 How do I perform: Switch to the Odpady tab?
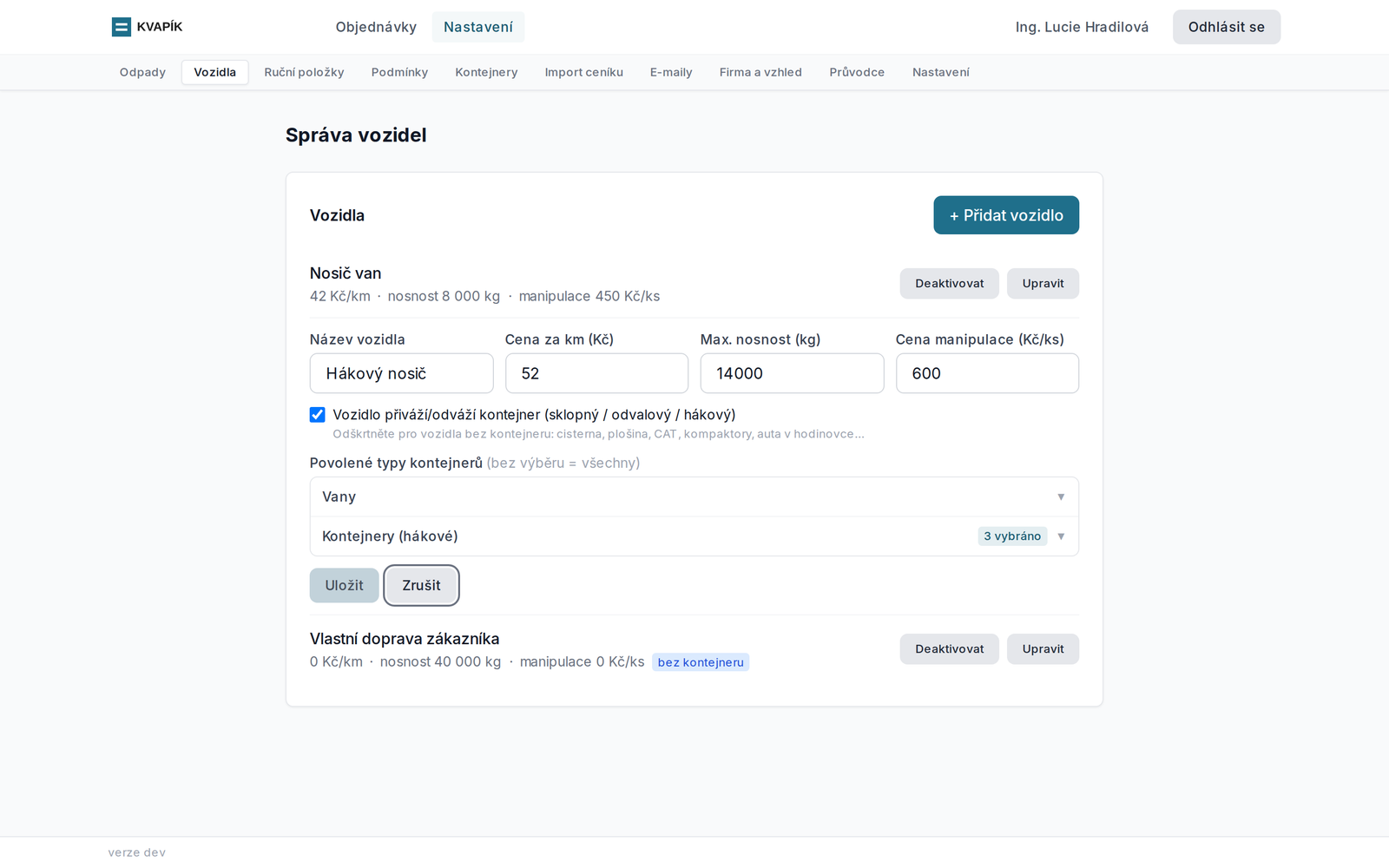pos(142,72)
